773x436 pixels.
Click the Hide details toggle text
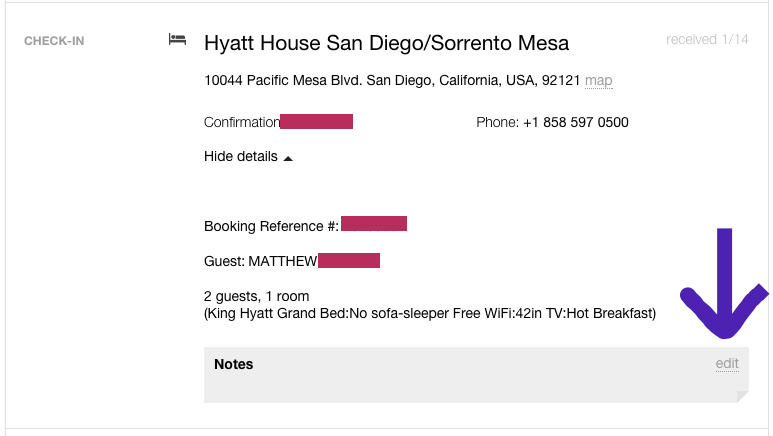(x=240, y=157)
